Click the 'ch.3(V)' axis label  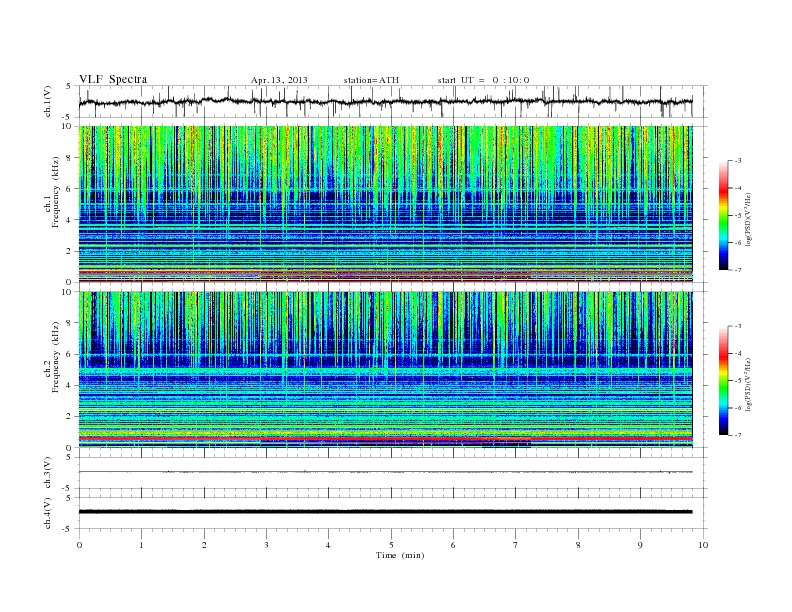(x=48, y=473)
